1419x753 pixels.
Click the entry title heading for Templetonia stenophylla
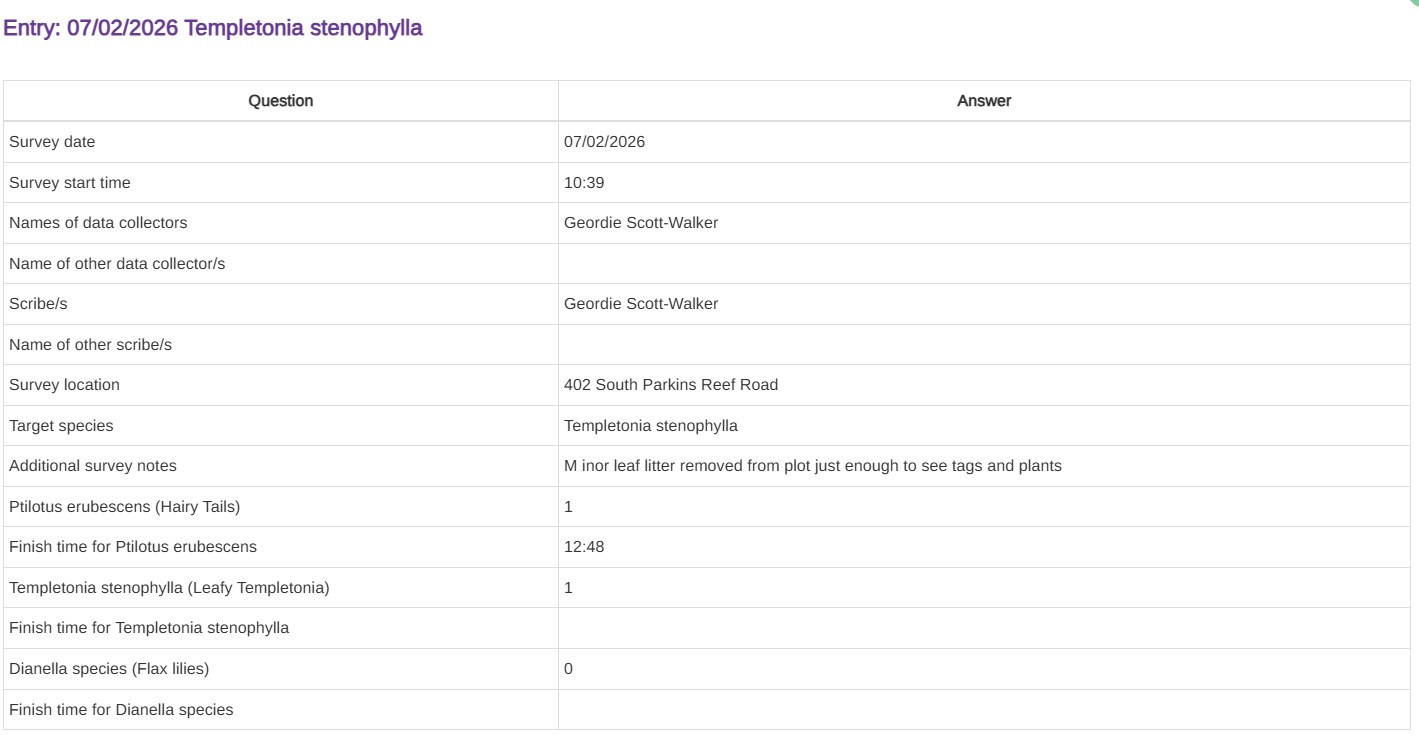pyautogui.click(x=213, y=28)
